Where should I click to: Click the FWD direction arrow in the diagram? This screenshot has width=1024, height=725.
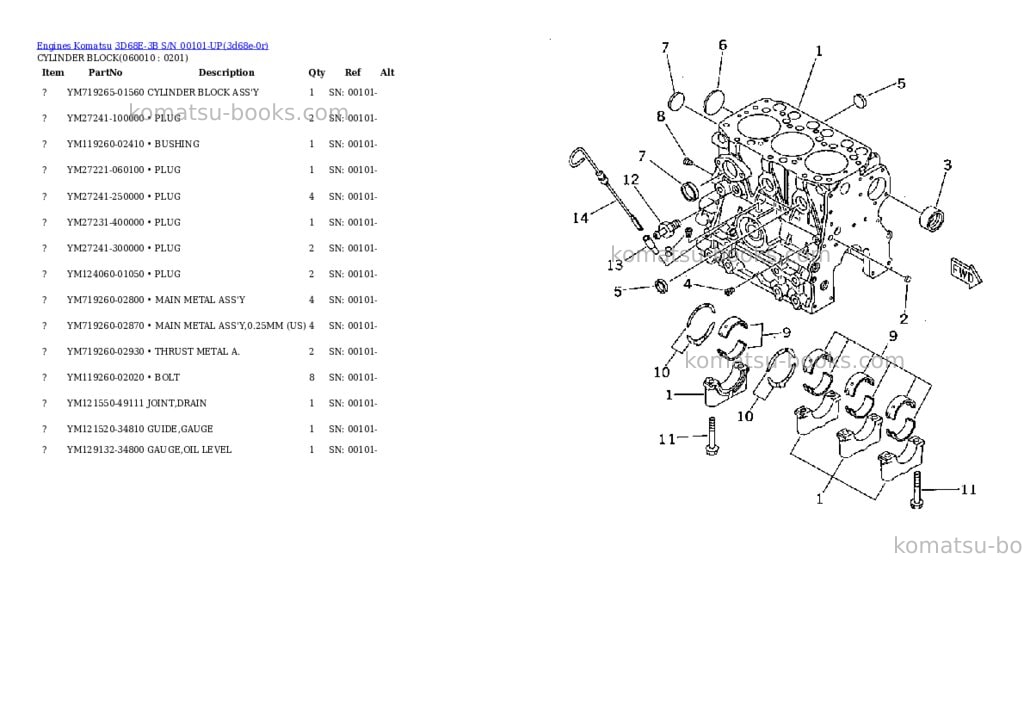click(966, 272)
